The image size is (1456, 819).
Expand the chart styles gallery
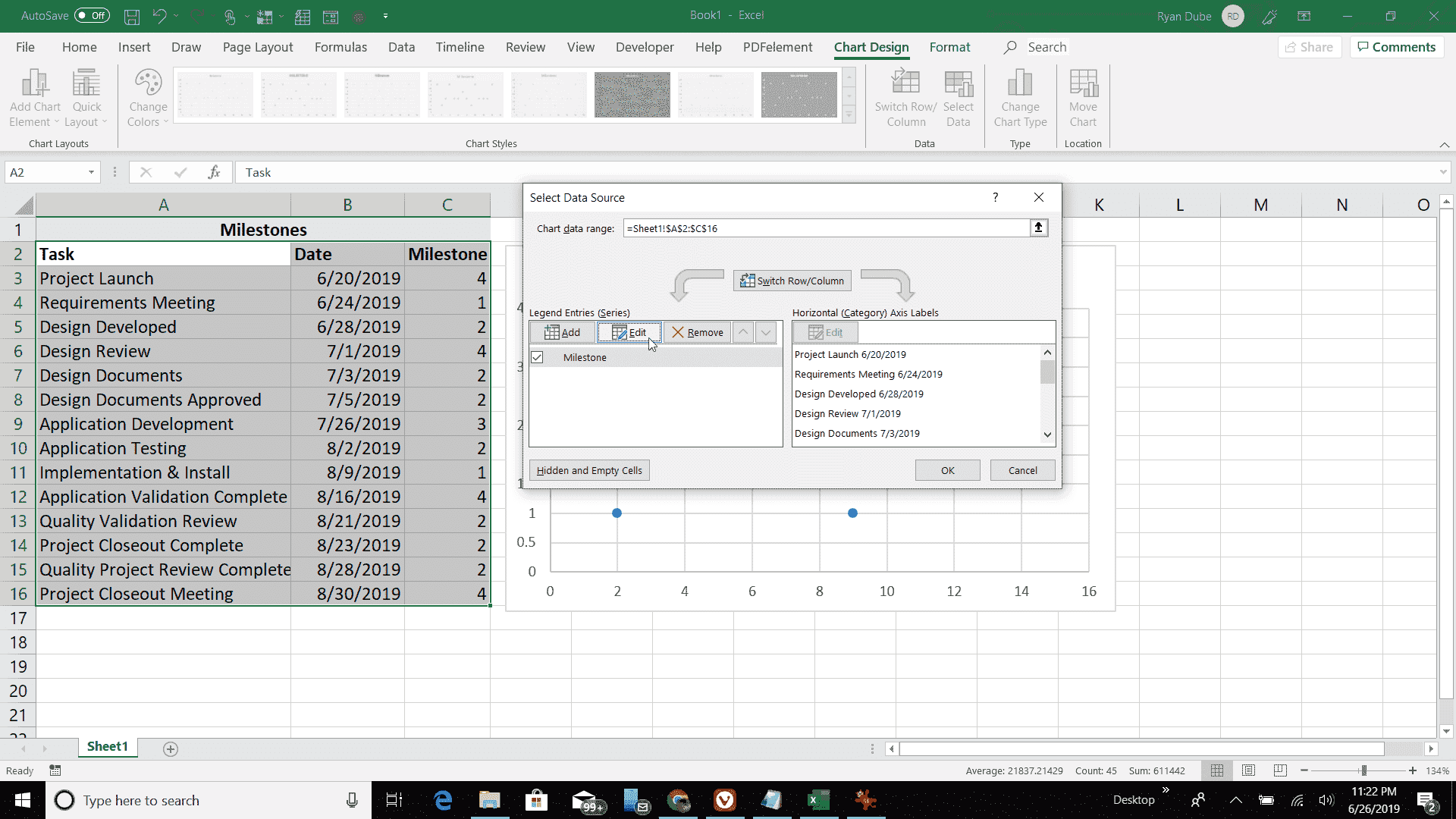click(x=849, y=115)
